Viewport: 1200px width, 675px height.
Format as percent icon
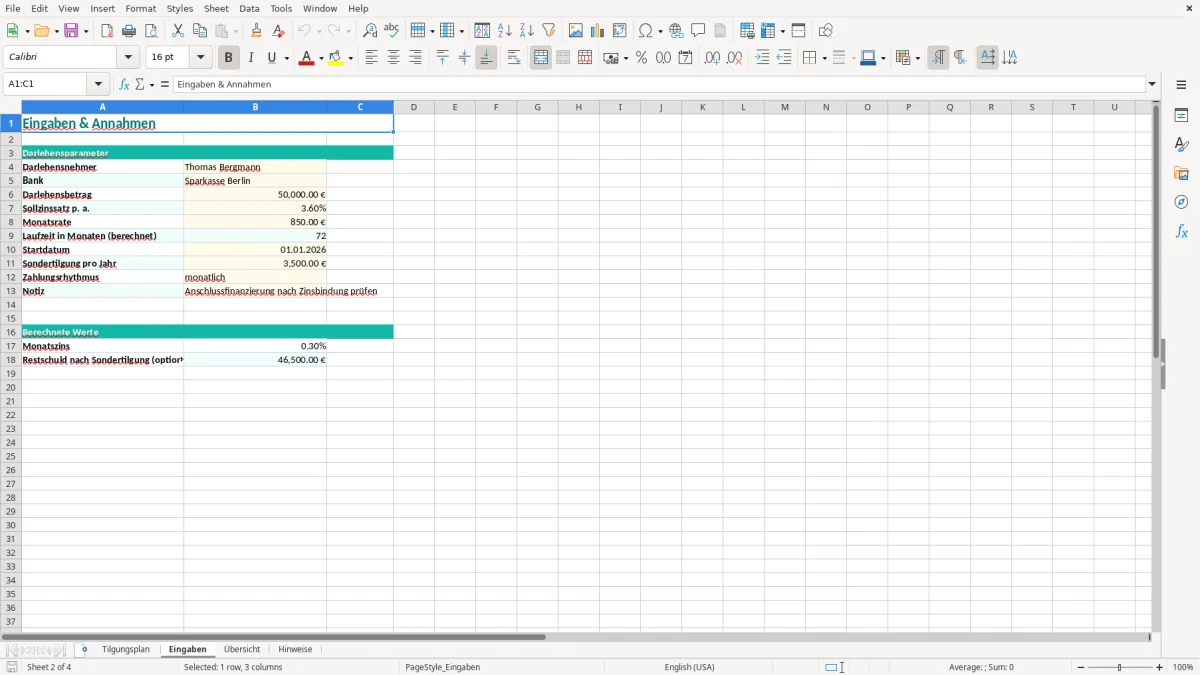(x=641, y=58)
